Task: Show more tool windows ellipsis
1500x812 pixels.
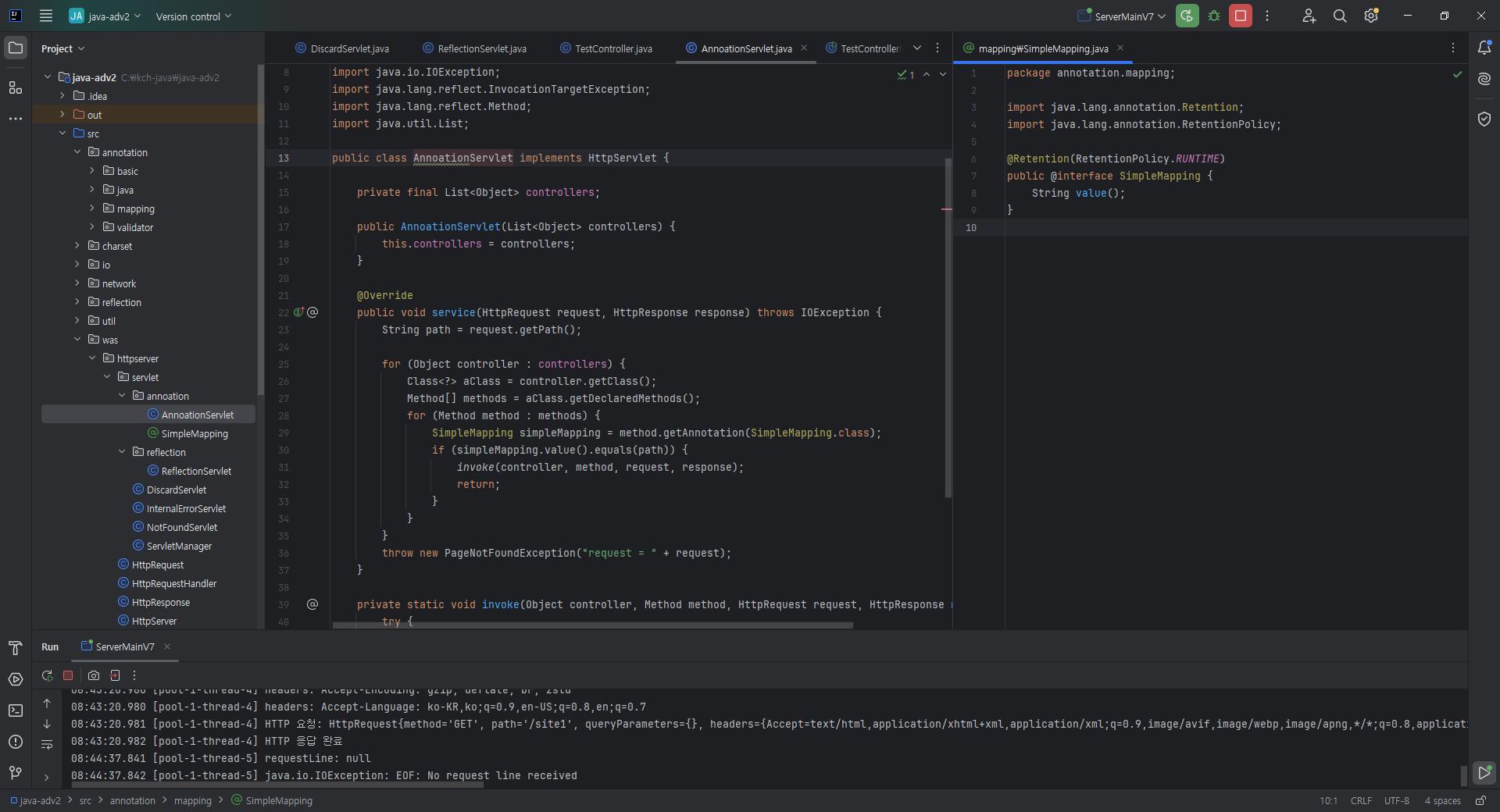Action: 16,119
